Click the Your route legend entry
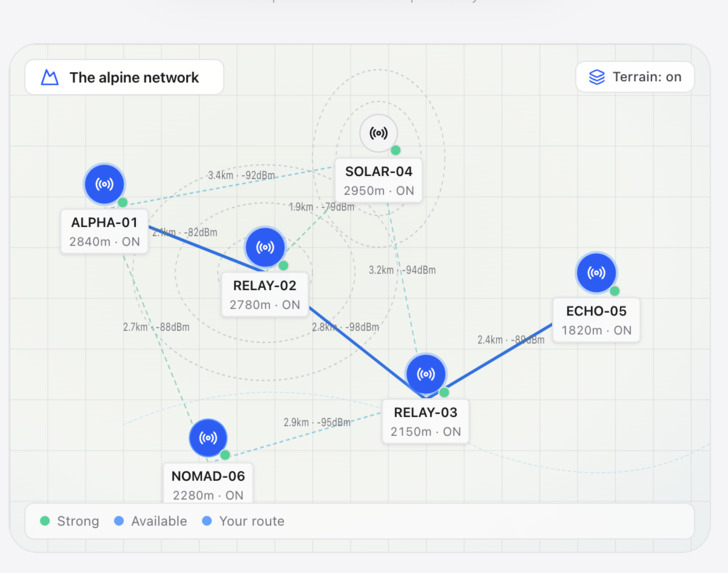The image size is (728, 573). pyautogui.click(x=243, y=521)
